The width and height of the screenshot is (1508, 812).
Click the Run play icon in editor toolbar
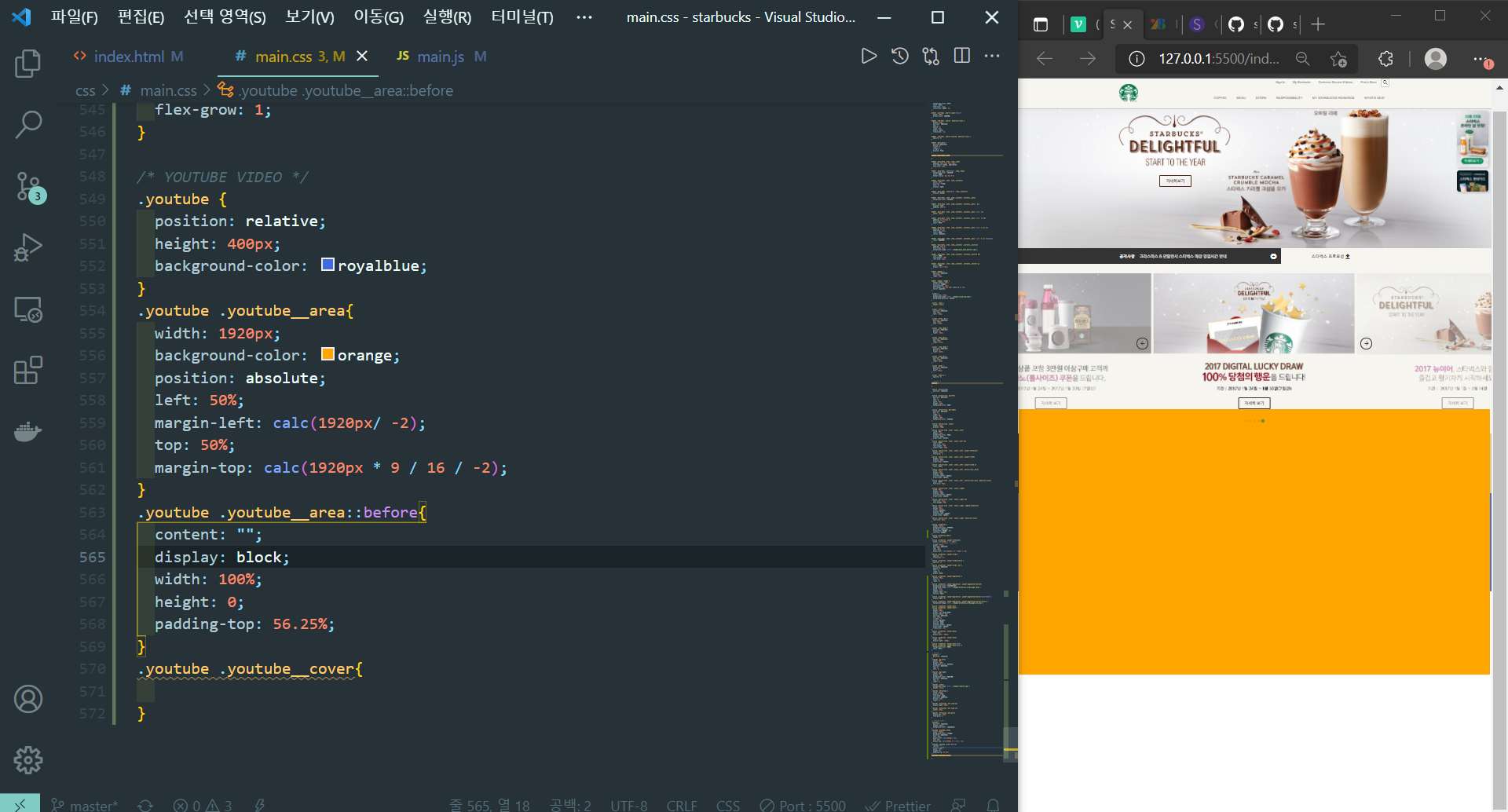(869, 56)
